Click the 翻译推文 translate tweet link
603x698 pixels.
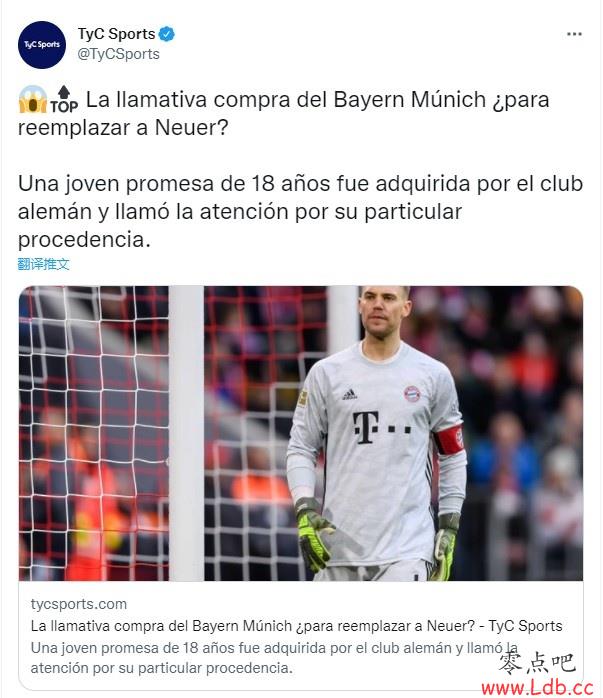(44, 264)
